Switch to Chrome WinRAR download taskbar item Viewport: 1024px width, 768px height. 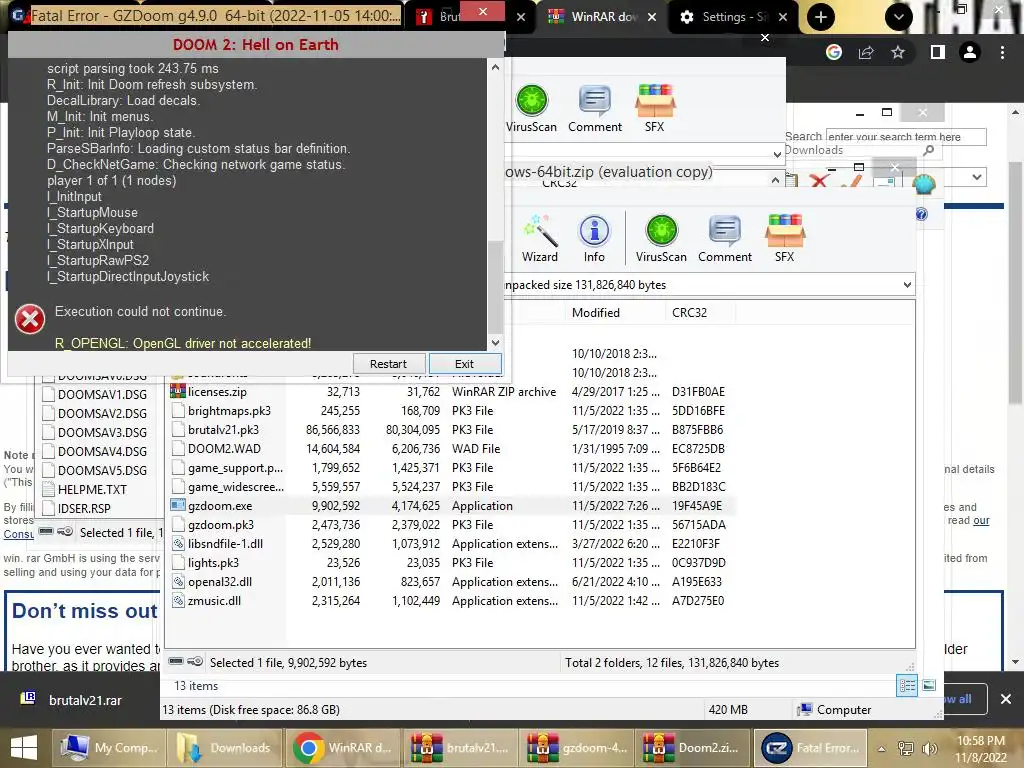point(341,748)
